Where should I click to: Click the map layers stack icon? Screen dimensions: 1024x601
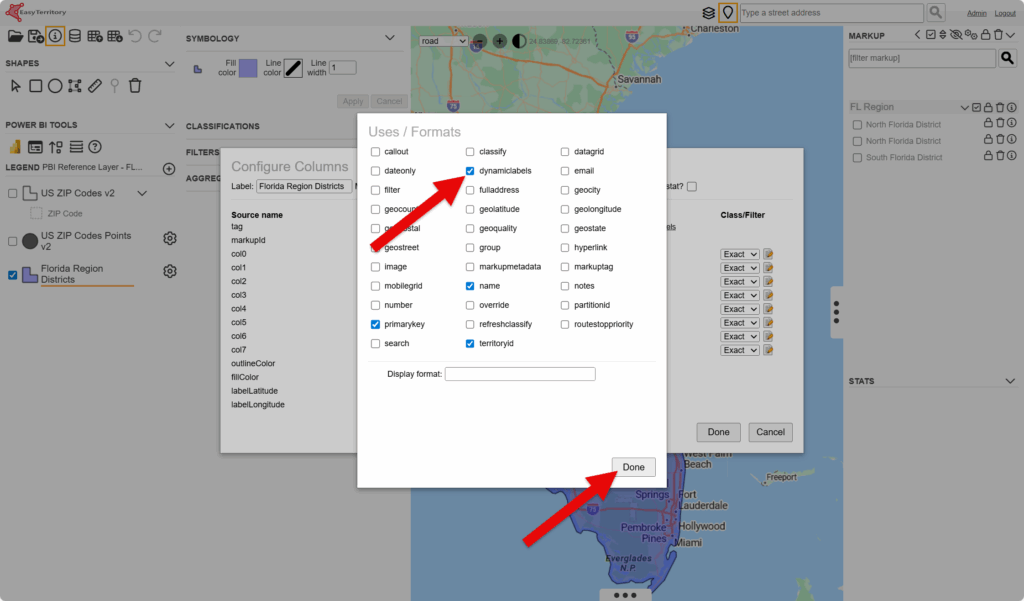tap(708, 13)
